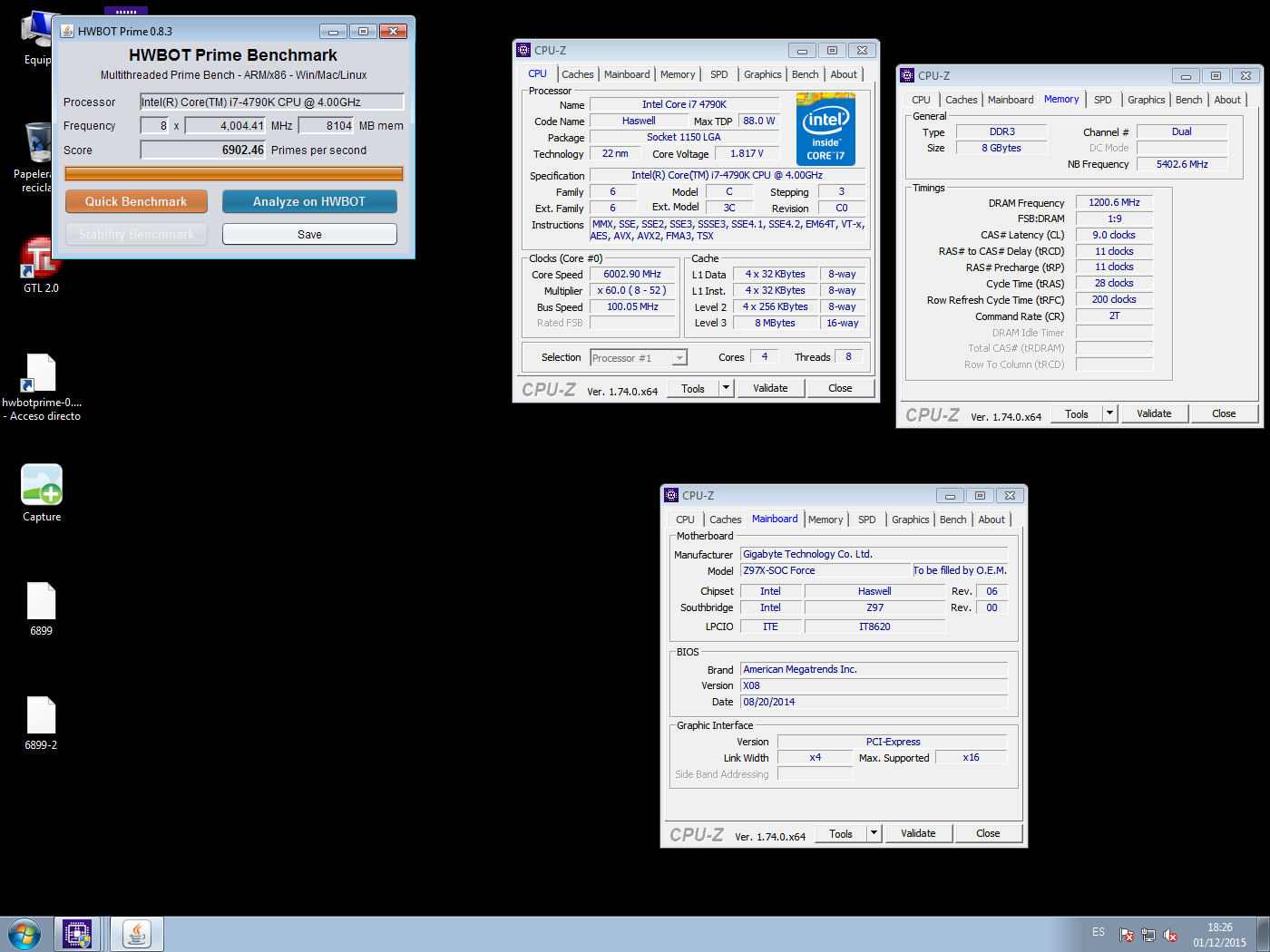Select DRAM Frequency value 1200.6 MHz
The image size is (1270, 952).
pos(1114,202)
